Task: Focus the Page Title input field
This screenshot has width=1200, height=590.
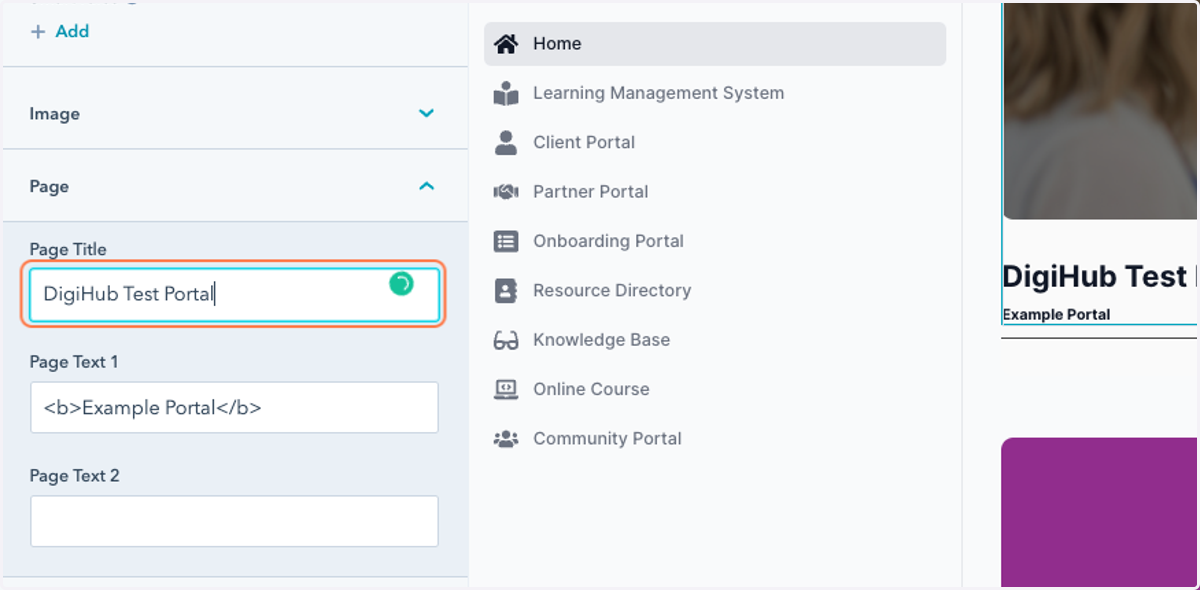Action: pos(234,294)
